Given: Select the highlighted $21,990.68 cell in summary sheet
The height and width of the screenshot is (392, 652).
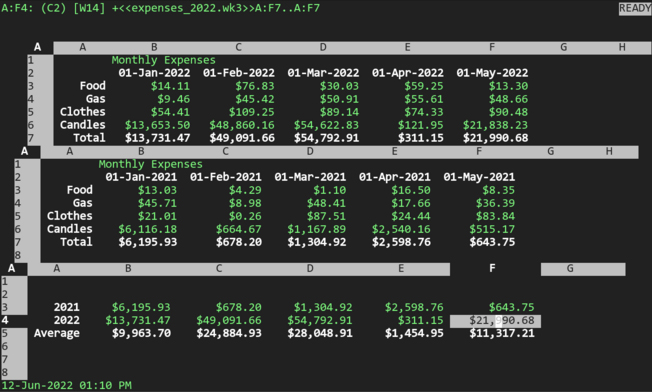Looking at the screenshot, I should (x=495, y=321).
